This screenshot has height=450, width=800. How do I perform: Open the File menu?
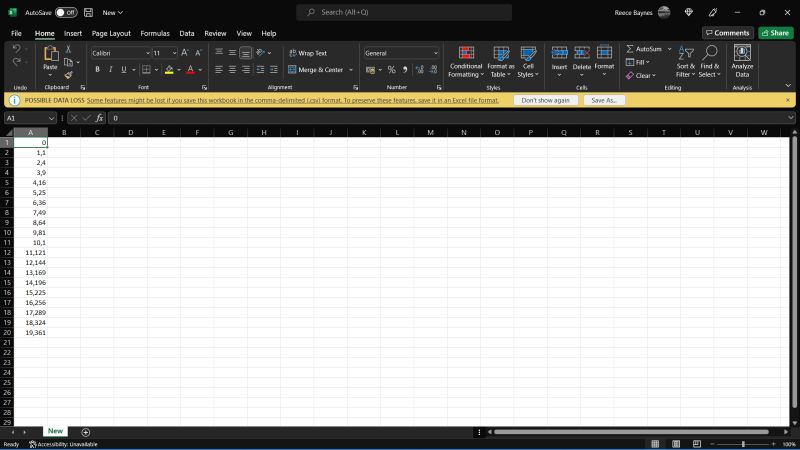pos(16,33)
